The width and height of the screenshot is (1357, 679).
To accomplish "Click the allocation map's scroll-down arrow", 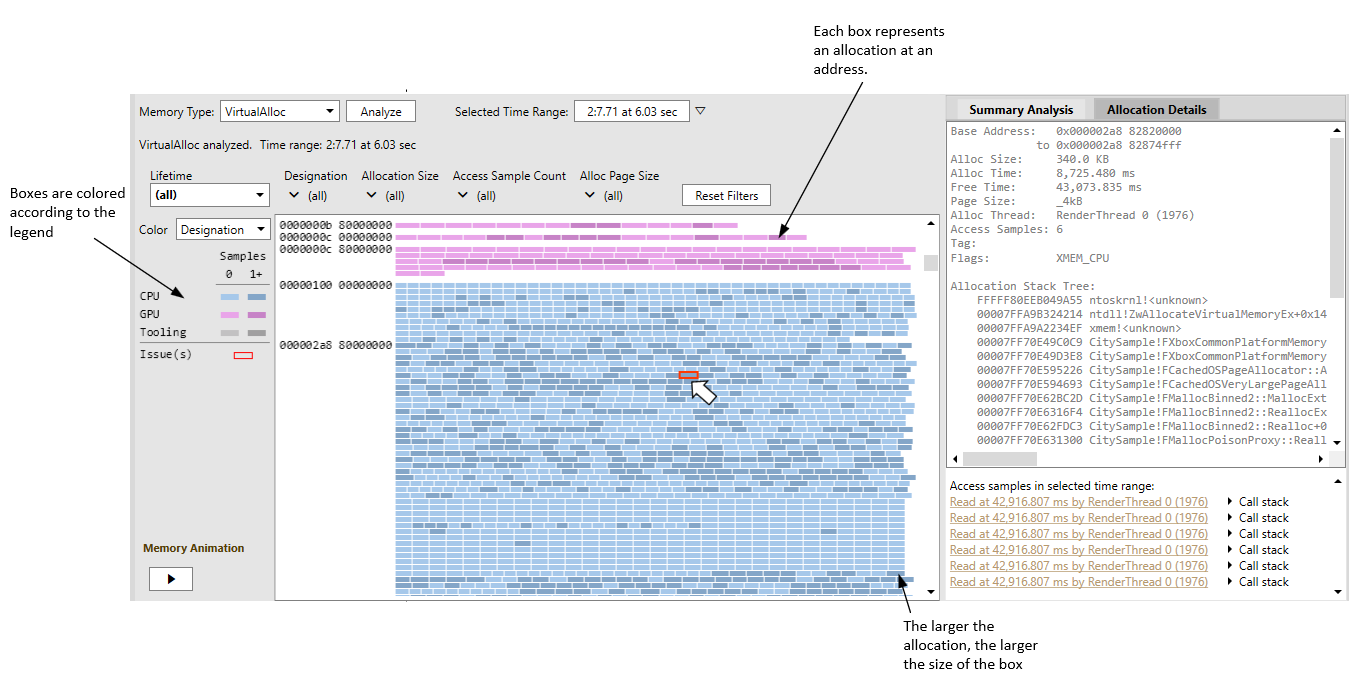I will (931, 591).
